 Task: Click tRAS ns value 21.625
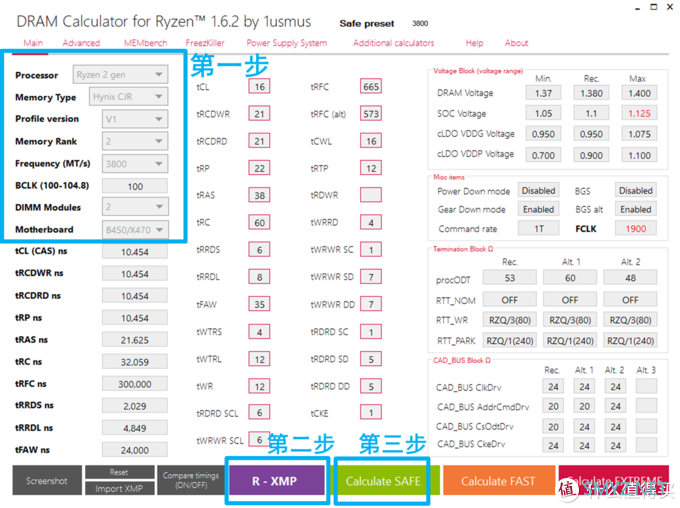[135, 340]
